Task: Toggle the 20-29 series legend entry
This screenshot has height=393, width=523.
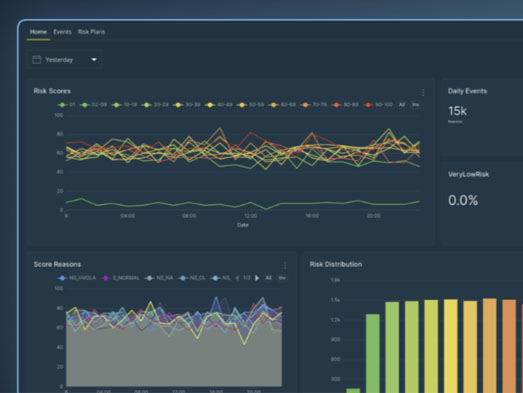Action: point(155,105)
